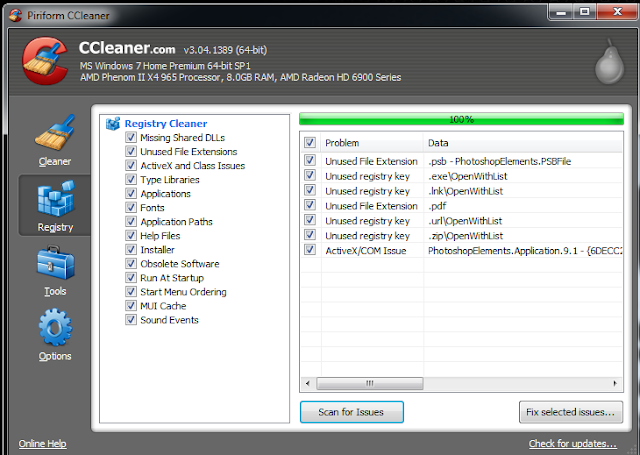
Task: Toggle Run At Startup checkbox
Action: pyautogui.click(x=131, y=277)
